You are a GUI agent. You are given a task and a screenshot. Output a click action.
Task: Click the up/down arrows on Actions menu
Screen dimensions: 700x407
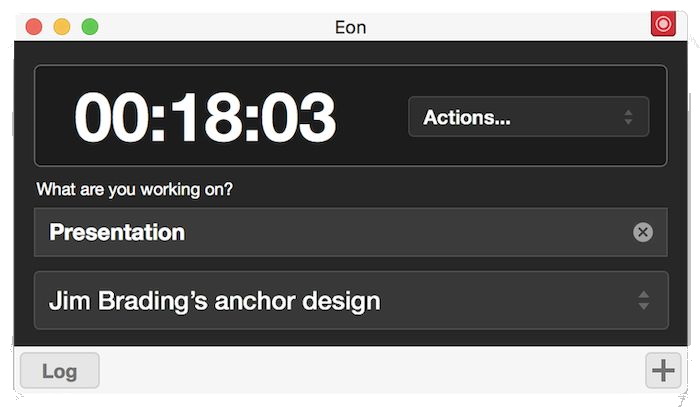[x=628, y=117]
